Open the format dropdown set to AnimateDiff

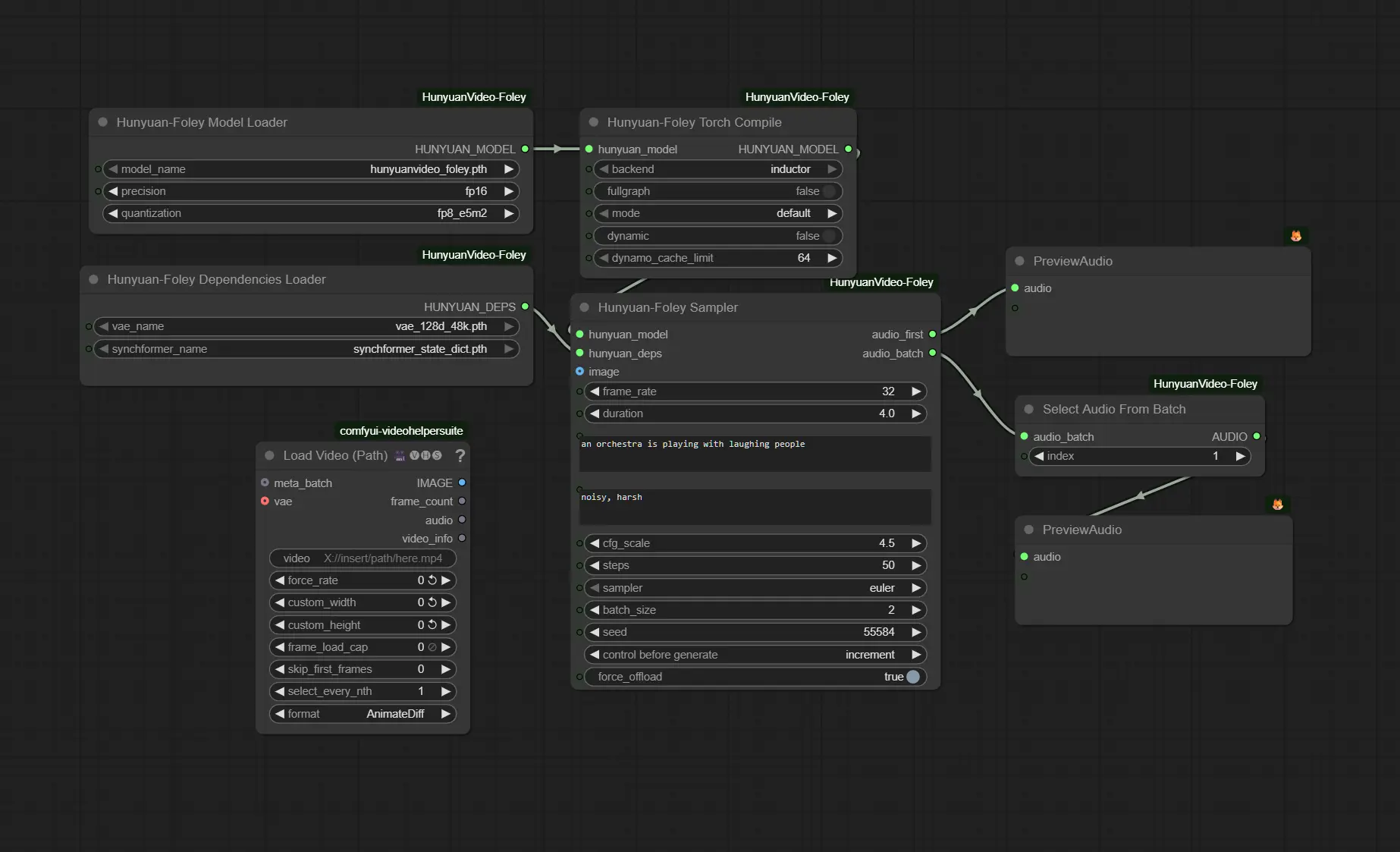pyautogui.click(x=363, y=714)
